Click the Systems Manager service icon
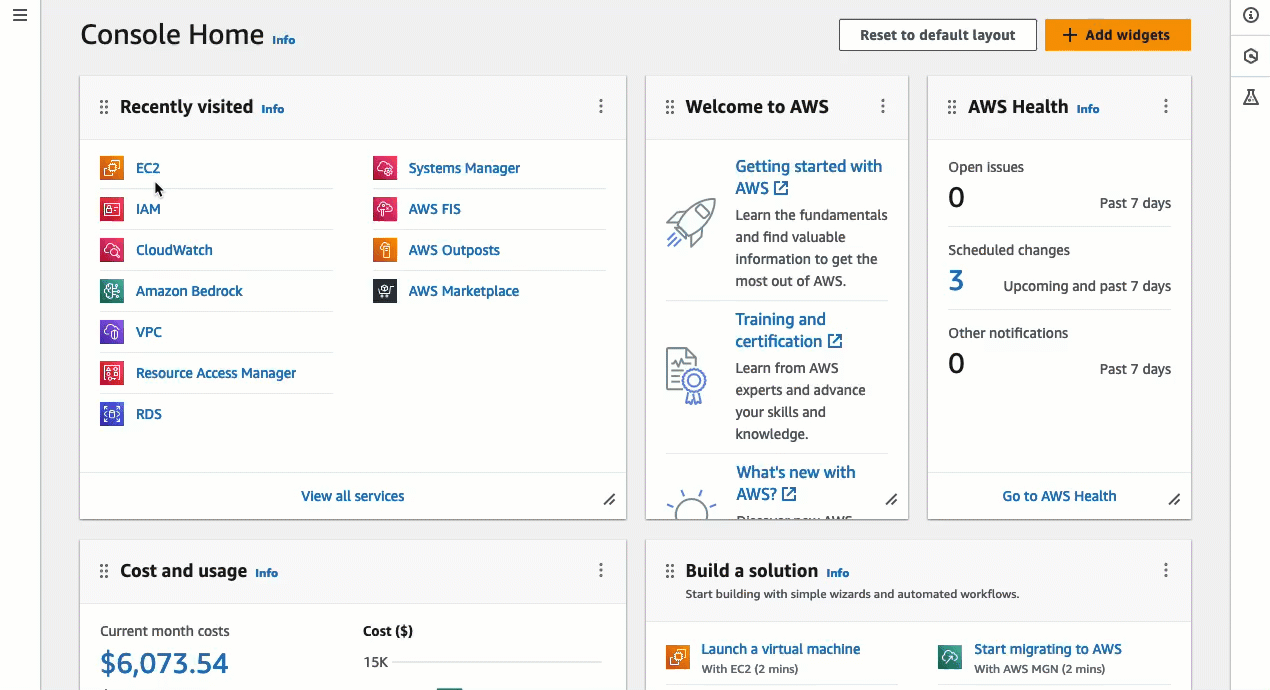 [x=385, y=168]
